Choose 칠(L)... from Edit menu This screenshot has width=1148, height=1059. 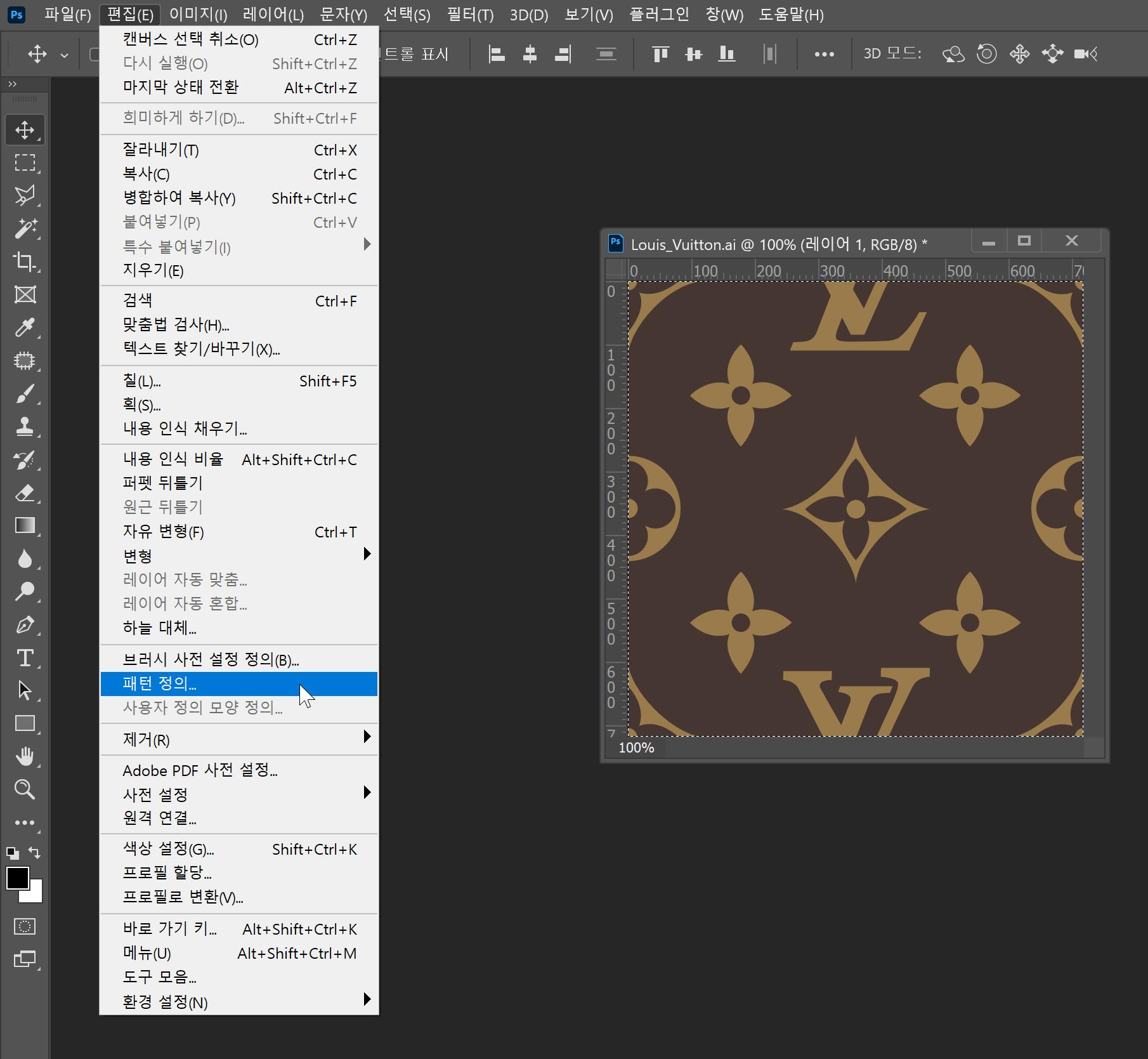[x=239, y=381]
